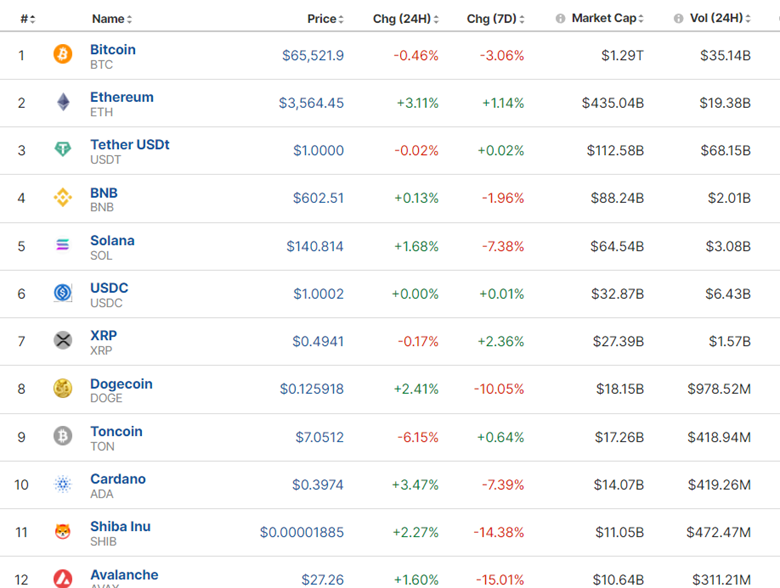Screen dimensions: 780x588
Task: Click Dogecoin 7D change -10.05%
Action: [499, 389]
